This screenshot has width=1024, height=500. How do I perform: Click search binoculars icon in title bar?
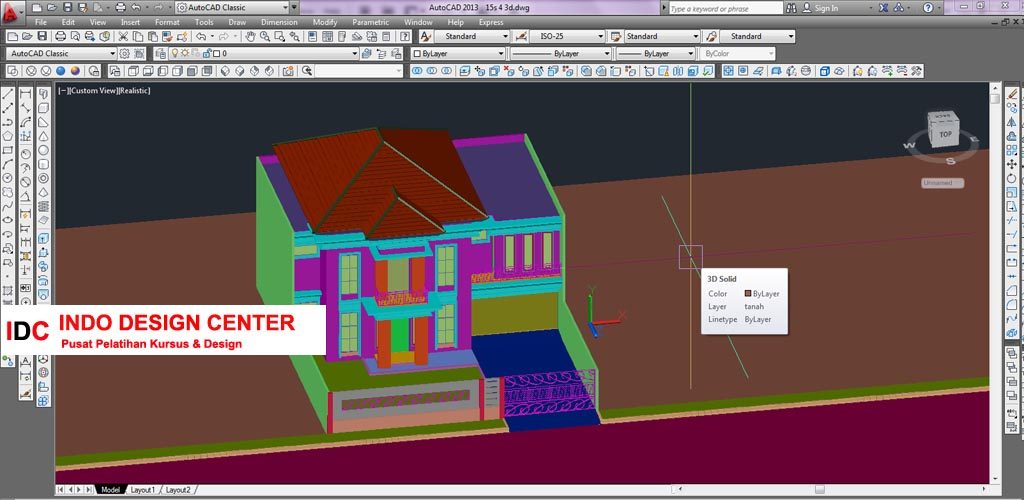pos(792,8)
